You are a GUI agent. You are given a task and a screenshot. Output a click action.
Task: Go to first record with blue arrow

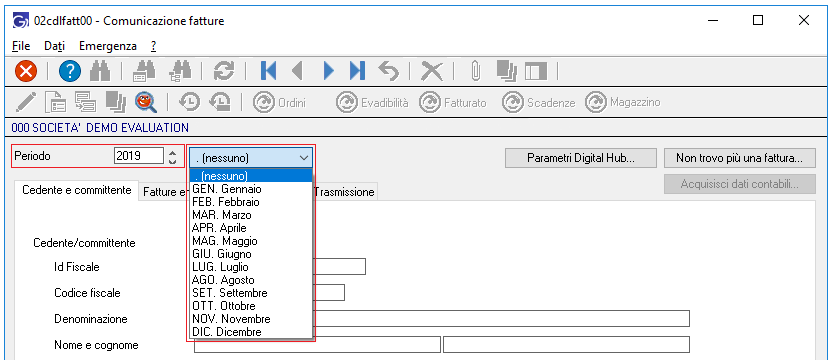point(268,71)
